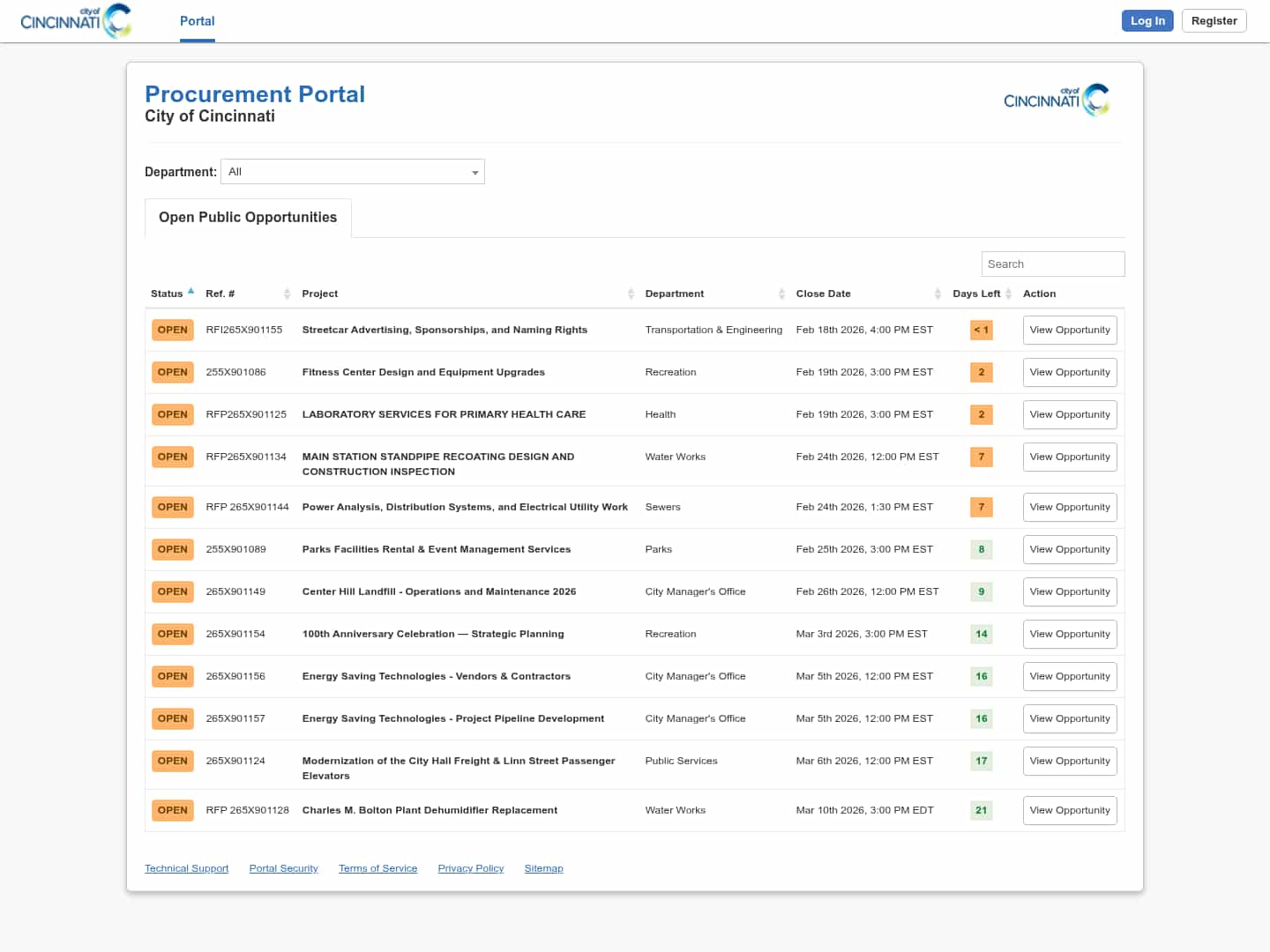1270x952 pixels.
Task: Select the Open Public Opportunities tab
Action: [248, 218]
